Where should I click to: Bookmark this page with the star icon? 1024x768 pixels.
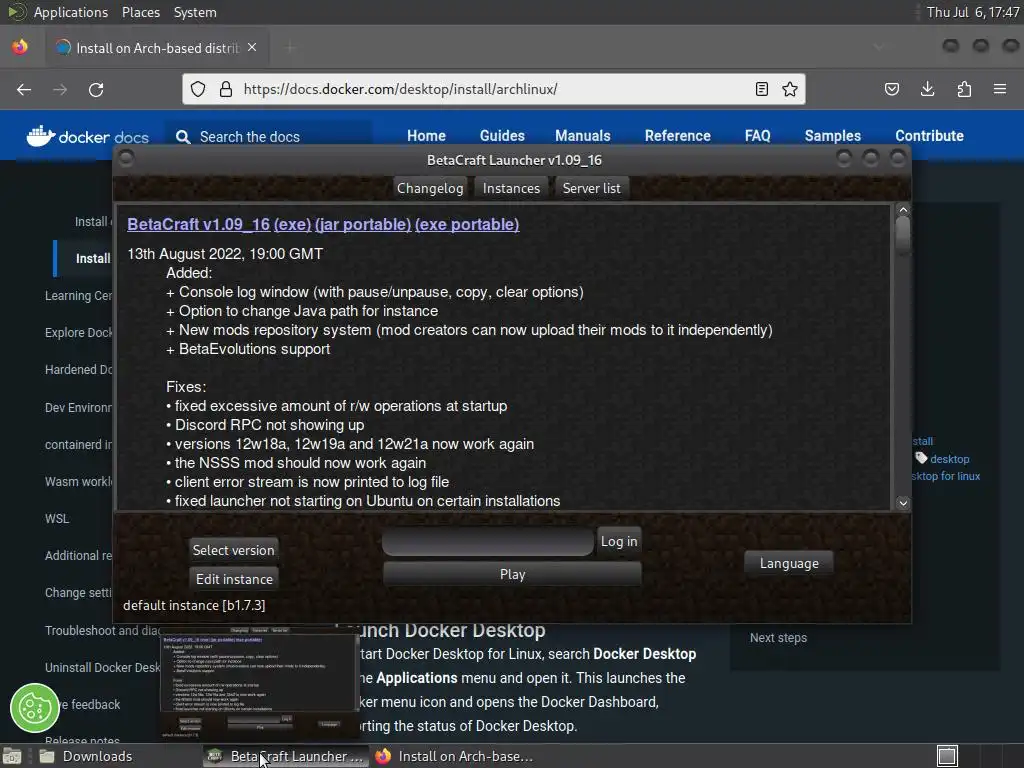(790, 89)
